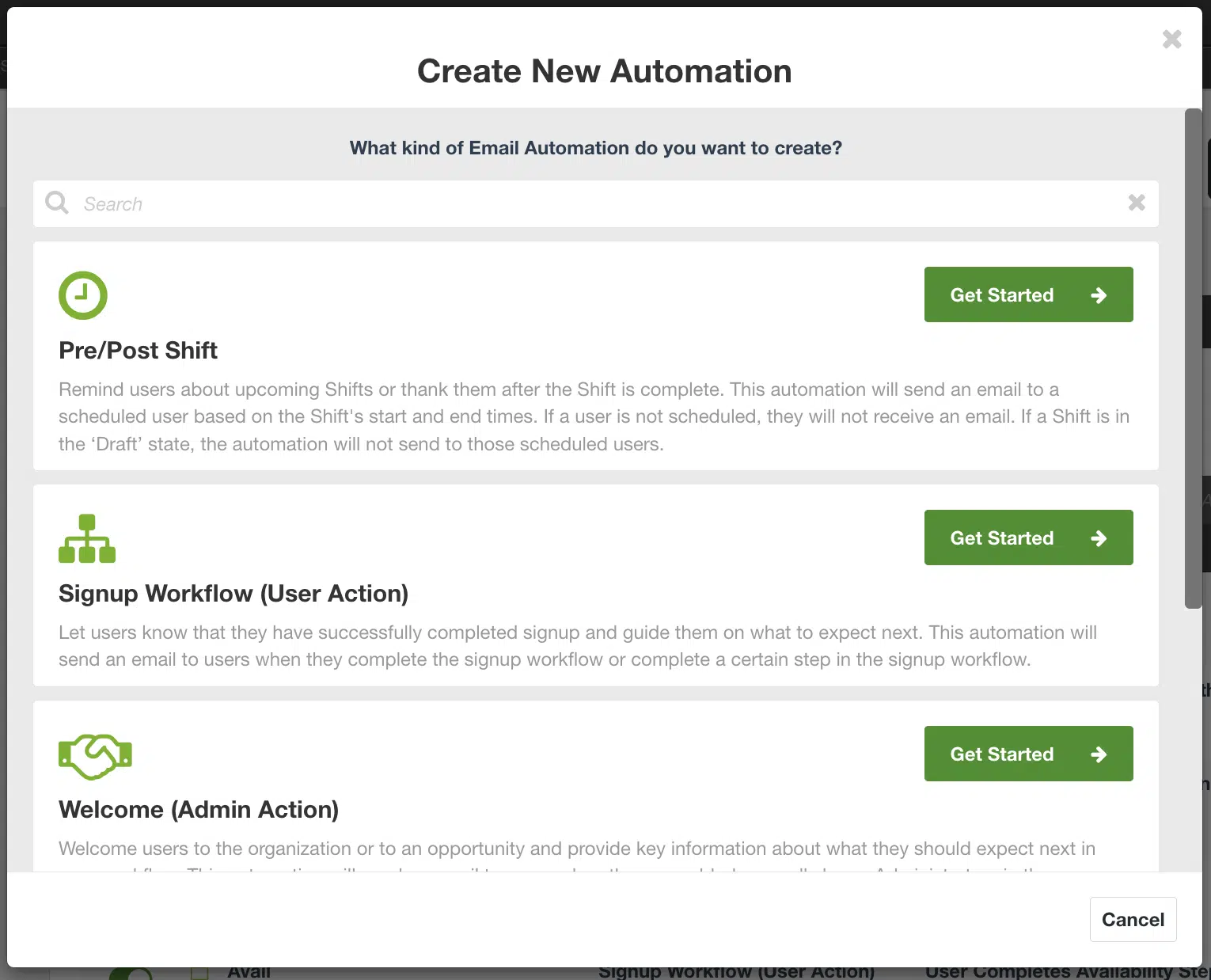Click the org chart icon for Signup Workflow
1211x980 pixels.
(87, 538)
